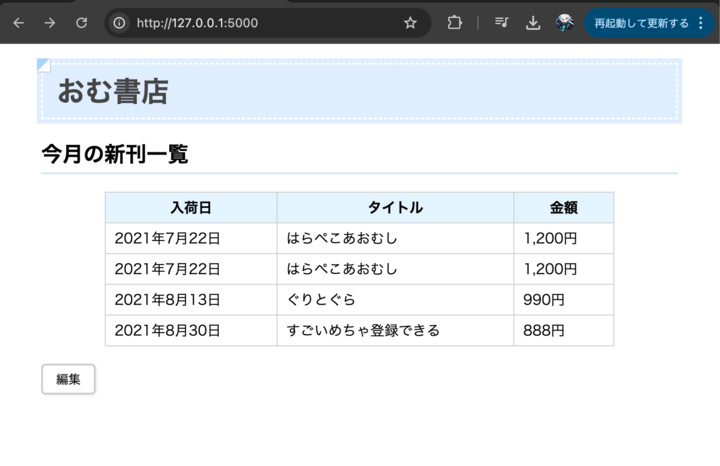
Task: Open the browser three-dot menu
Action: click(700, 23)
